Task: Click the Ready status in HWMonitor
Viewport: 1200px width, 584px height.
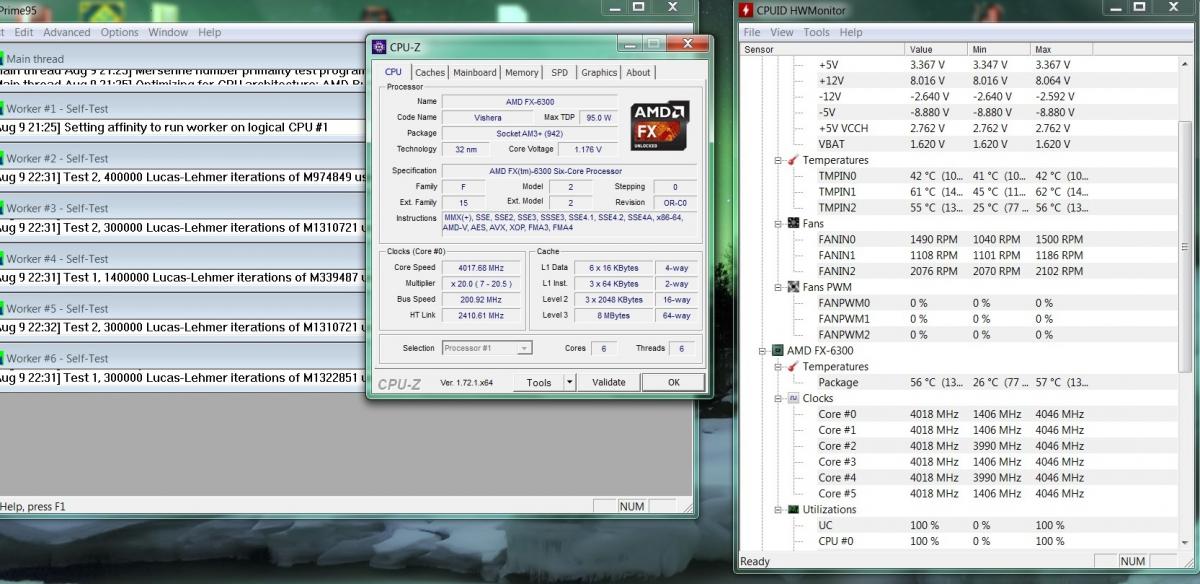Action: click(x=756, y=562)
